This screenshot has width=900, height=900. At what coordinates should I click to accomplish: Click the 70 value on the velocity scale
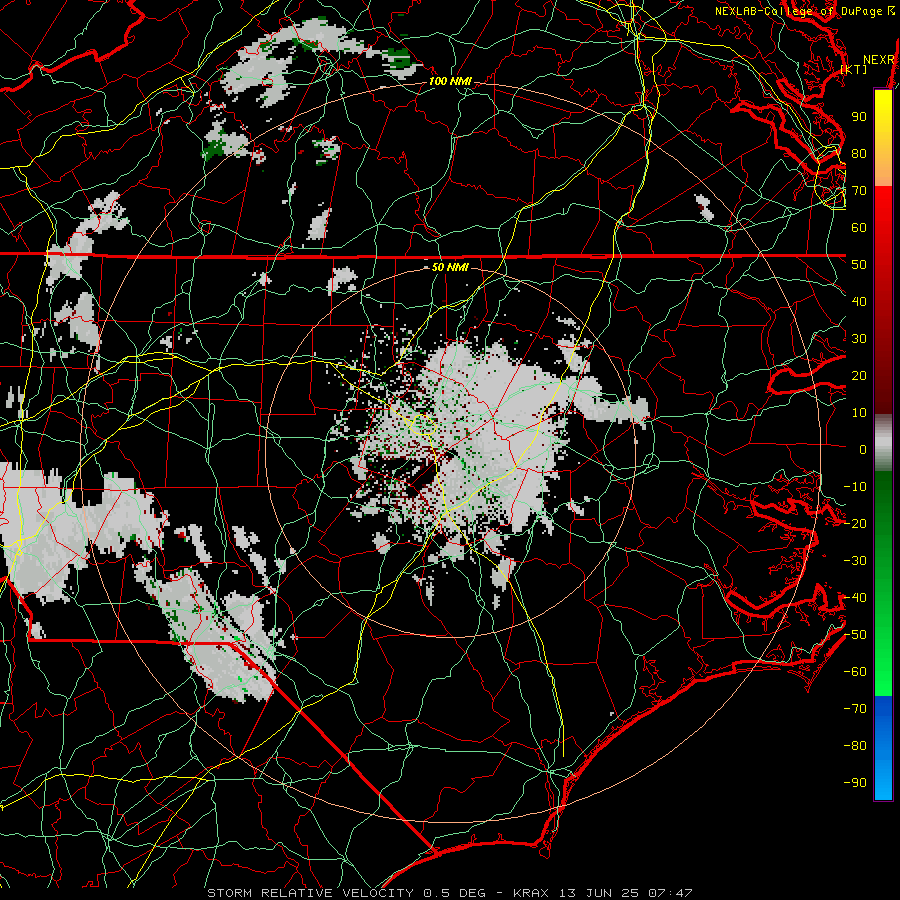click(859, 191)
